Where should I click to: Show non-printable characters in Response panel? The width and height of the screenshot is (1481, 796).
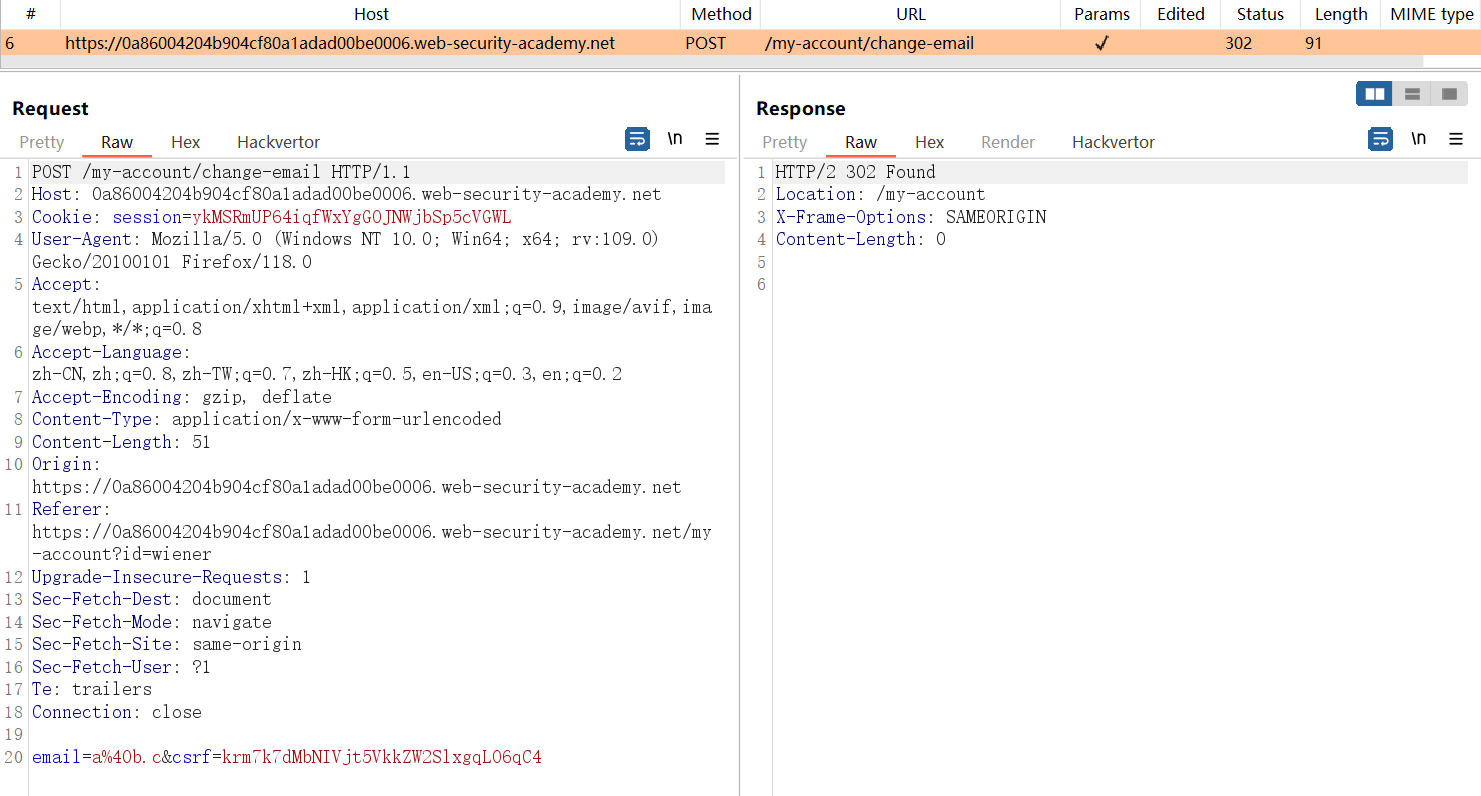1418,139
